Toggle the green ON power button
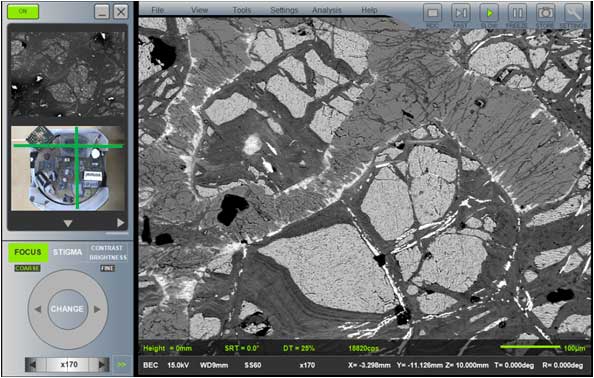The width and height of the screenshot is (594, 378). (23, 11)
